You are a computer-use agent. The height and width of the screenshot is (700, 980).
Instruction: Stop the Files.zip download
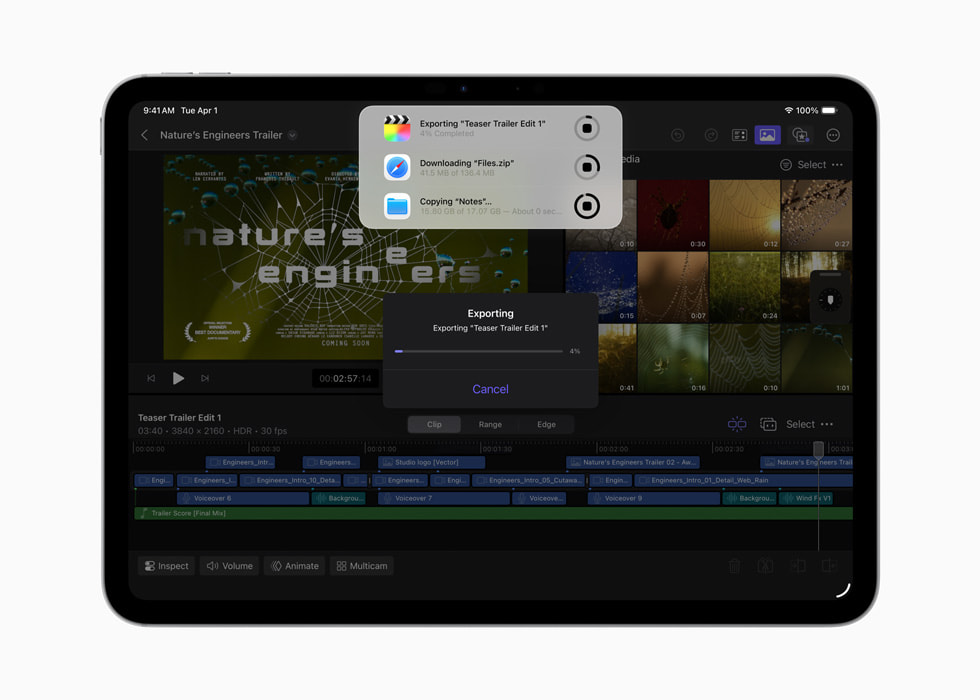click(587, 167)
